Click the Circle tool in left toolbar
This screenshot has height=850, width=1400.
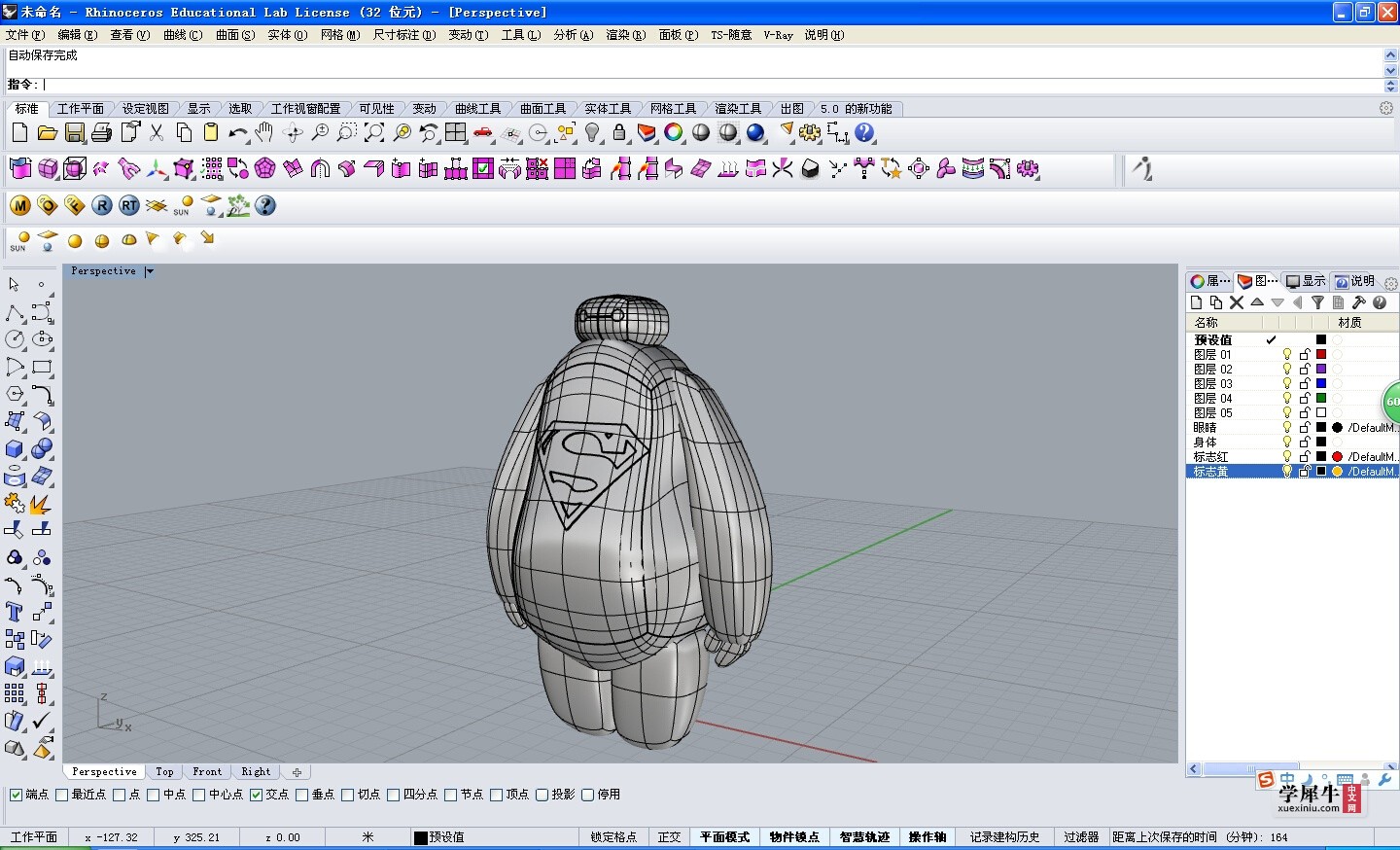click(15, 339)
